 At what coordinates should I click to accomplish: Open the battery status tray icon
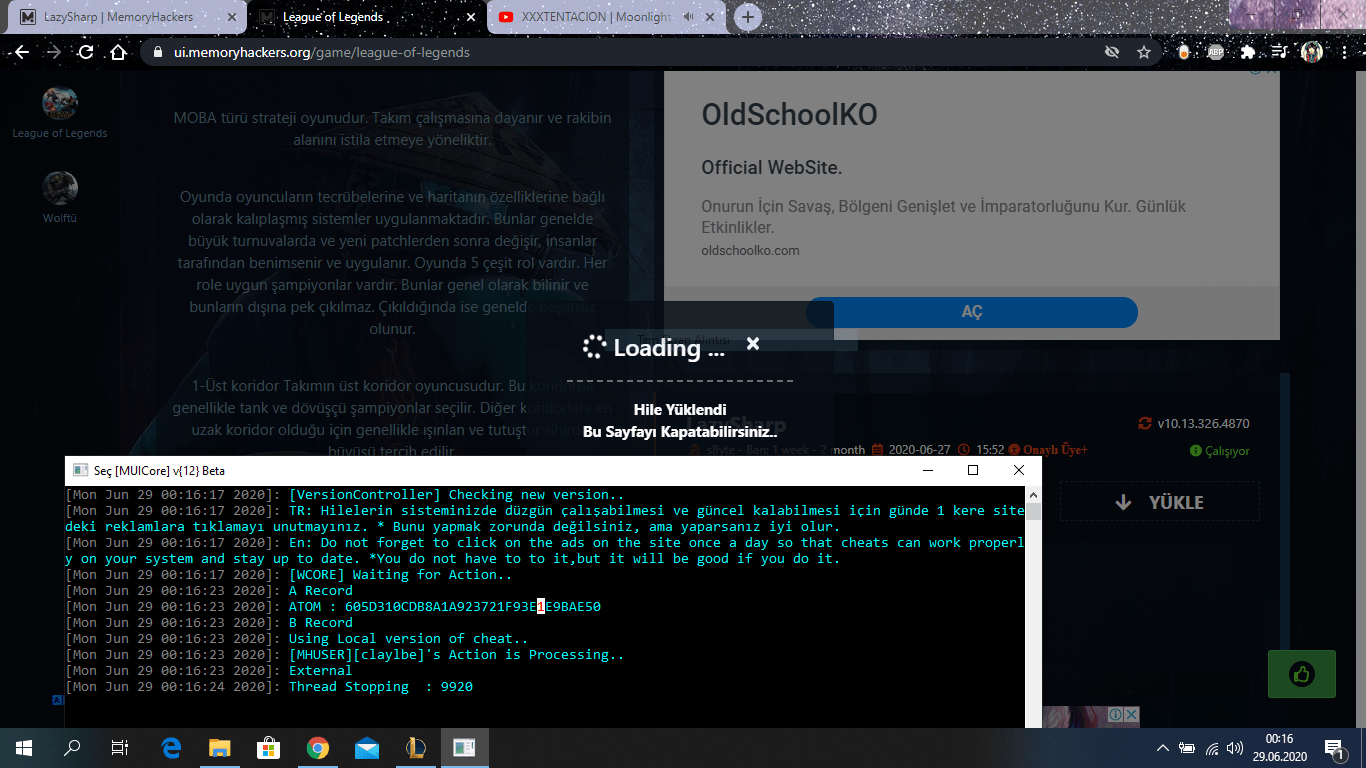(1187, 747)
